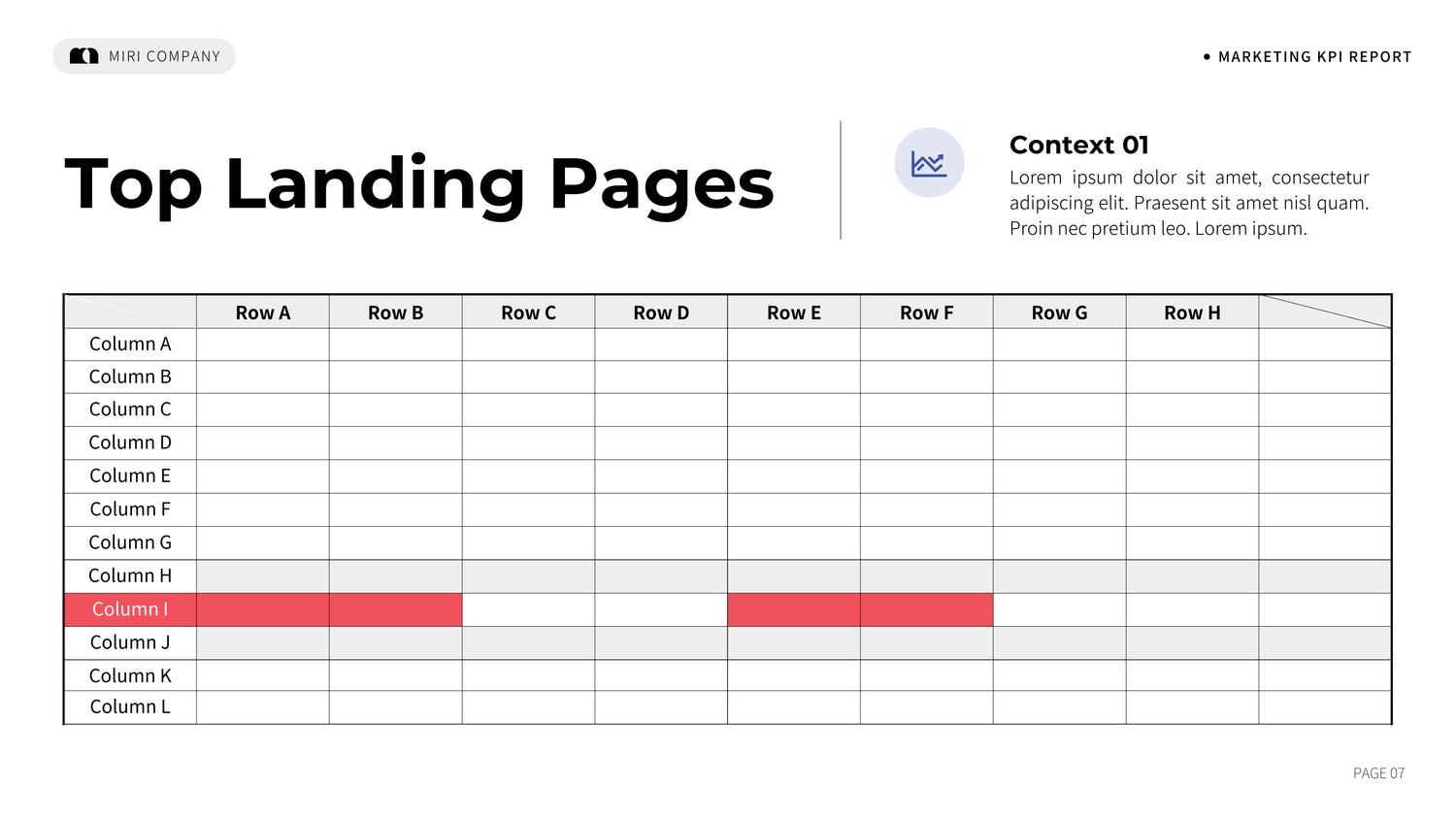Select the Column L row label
This screenshot has height=819, width=1456.
point(130,707)
